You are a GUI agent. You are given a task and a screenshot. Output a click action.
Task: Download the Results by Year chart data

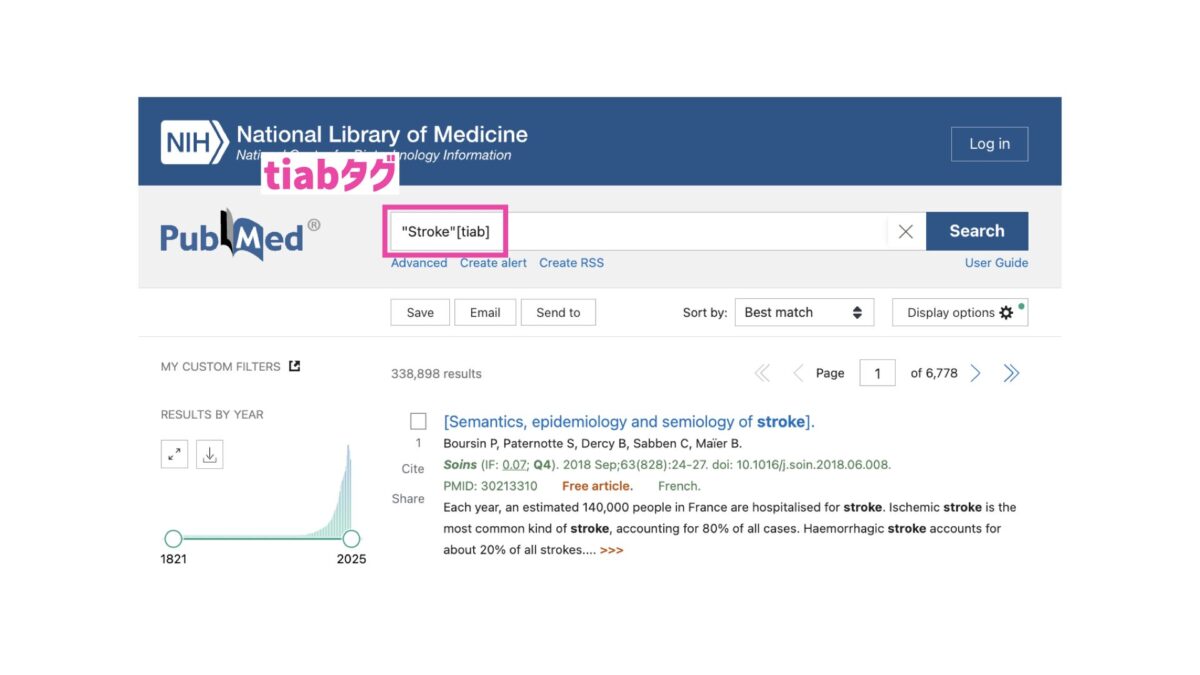210,454
